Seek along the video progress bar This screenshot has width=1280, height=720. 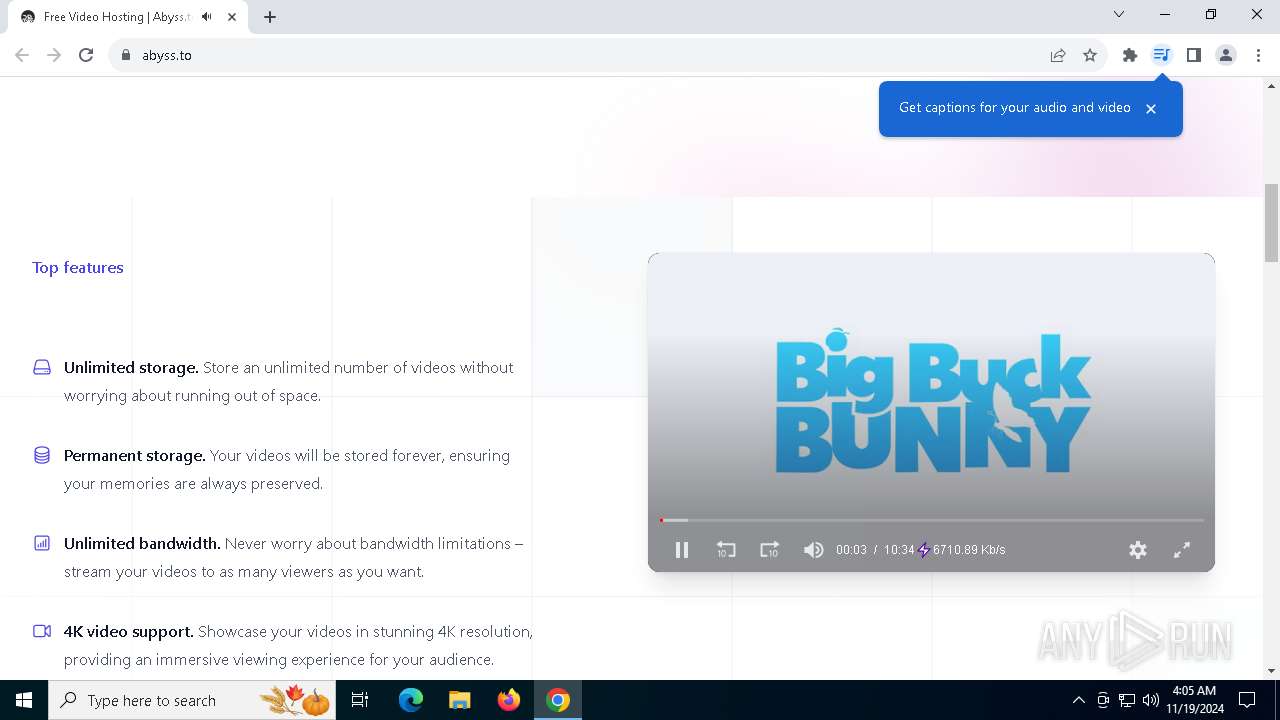pyautogui.click(x=931, y=520)
